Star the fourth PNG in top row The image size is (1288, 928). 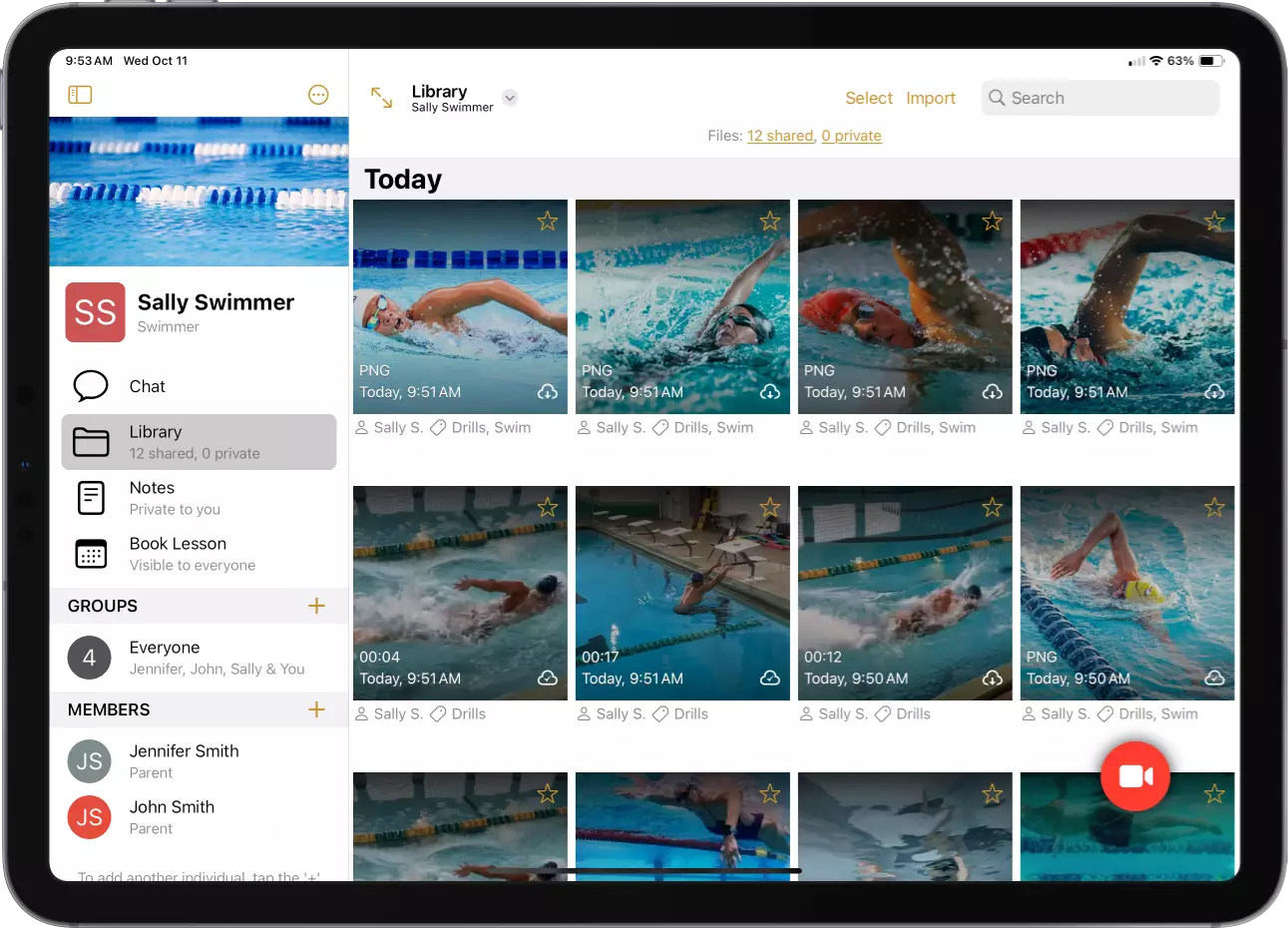[1214, 221]
